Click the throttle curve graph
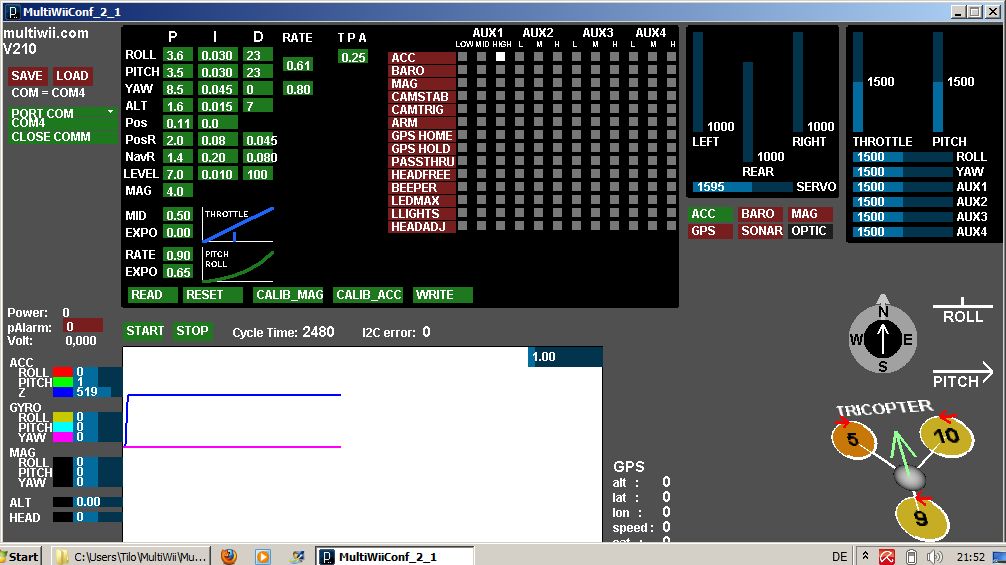The image size is (1006, 565). click(238, 224)
